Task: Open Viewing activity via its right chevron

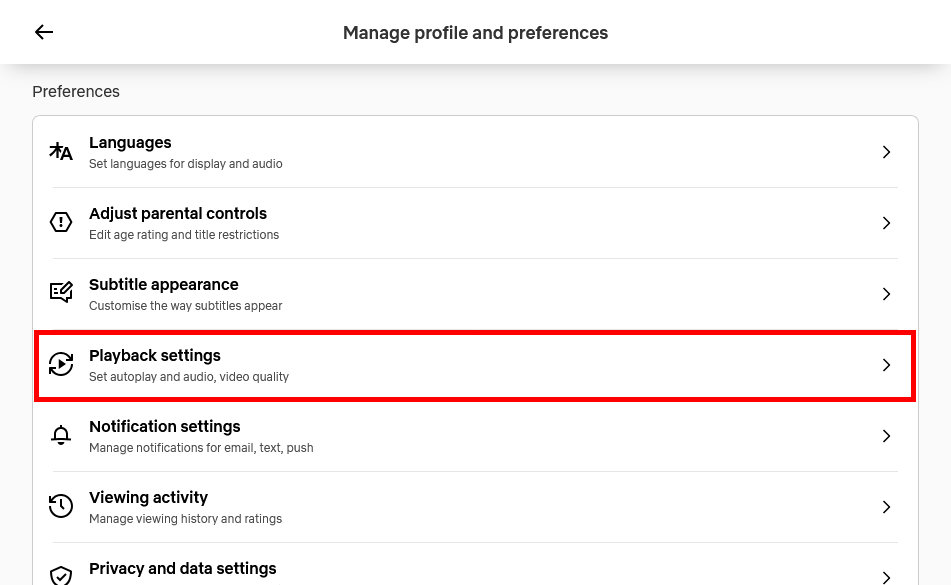Action: click(x=886, y=506)
